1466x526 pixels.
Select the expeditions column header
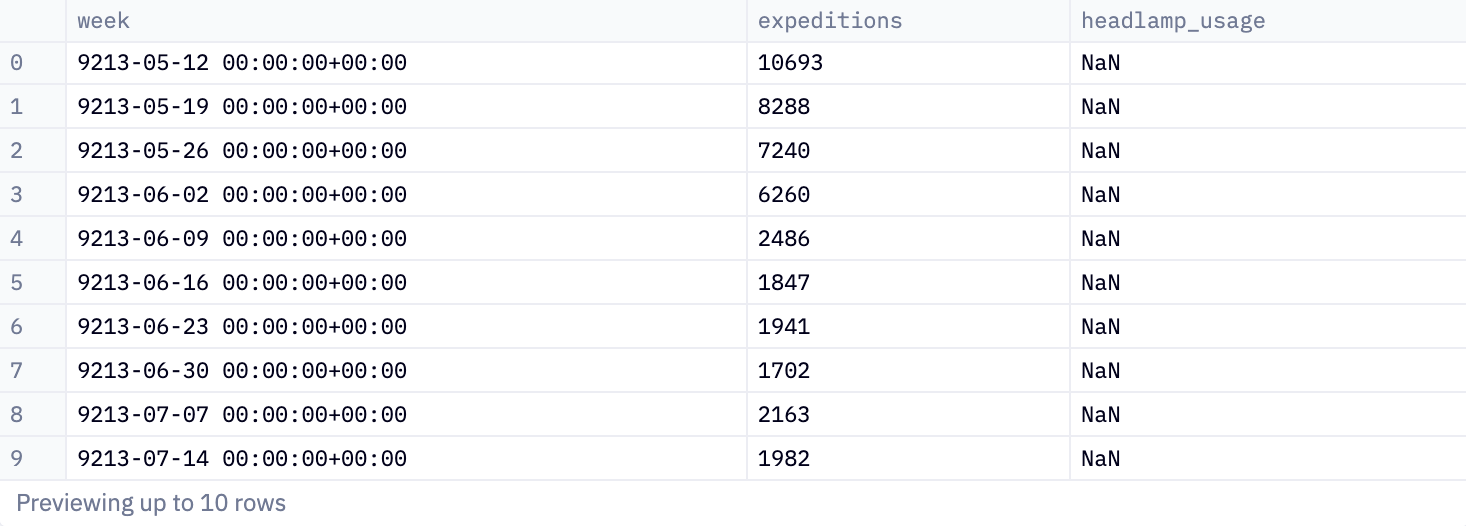coord(830,20)
